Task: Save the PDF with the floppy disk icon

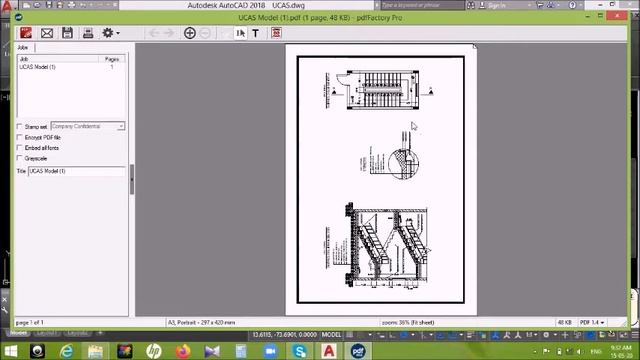Action: [x=67, y=33]
